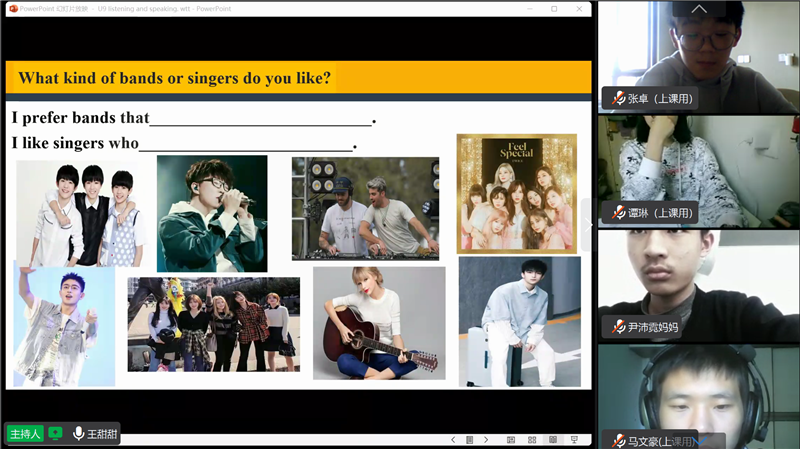Click muted mic icon for 马文豪
This screenshot has width=800, height=449.
(x=618, y=441)
